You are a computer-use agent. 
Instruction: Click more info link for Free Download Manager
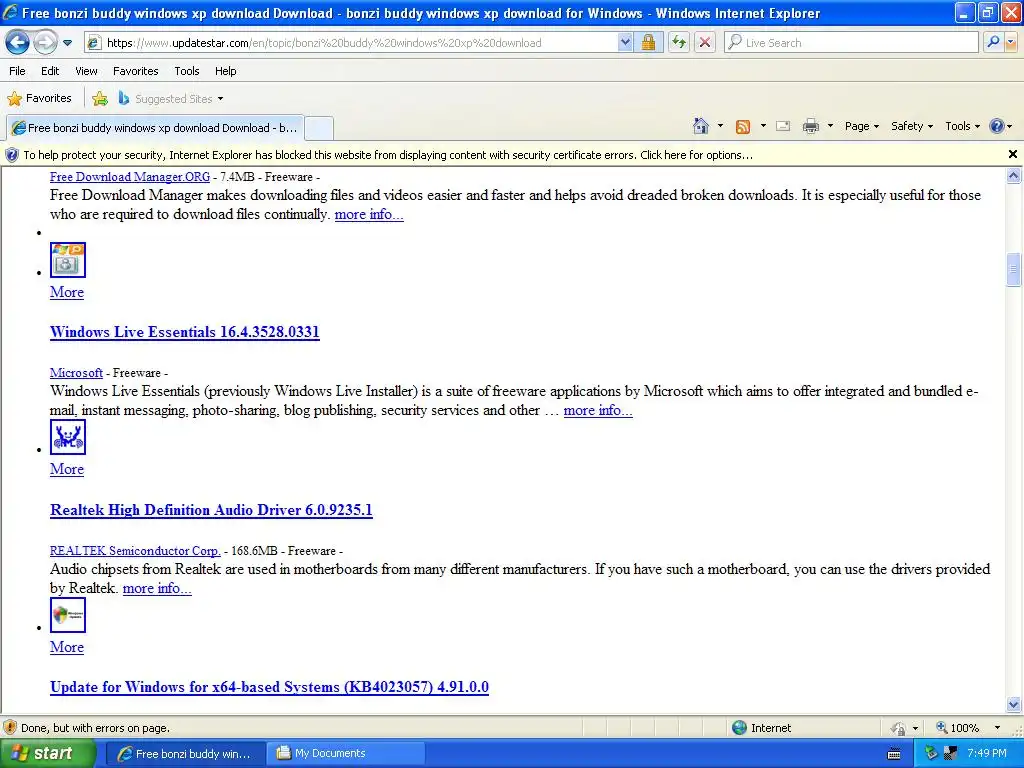pyautogui.click(x=369, y=214)
